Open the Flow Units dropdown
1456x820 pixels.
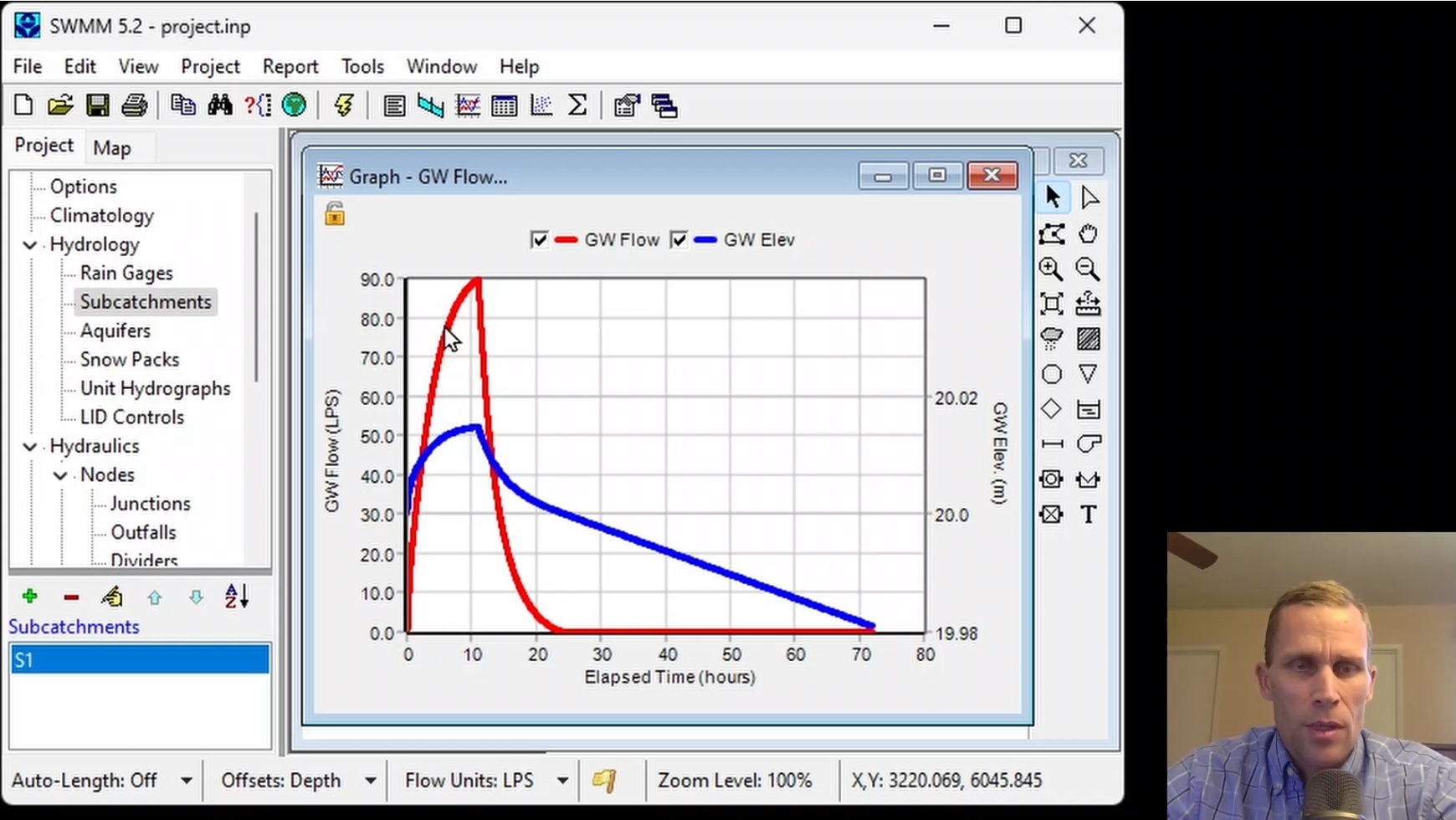[x=562, y=781]
